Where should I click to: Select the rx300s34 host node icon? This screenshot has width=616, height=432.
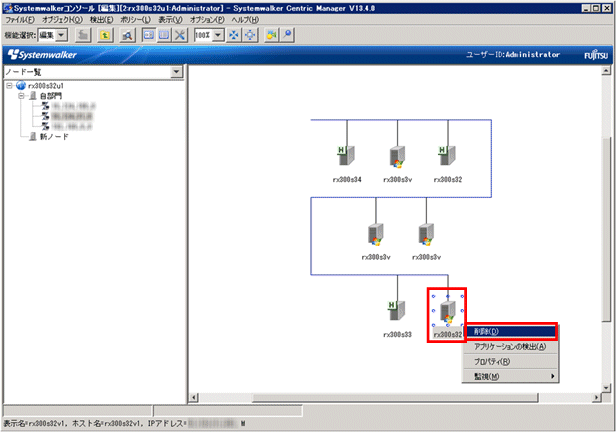click(346, 155)
